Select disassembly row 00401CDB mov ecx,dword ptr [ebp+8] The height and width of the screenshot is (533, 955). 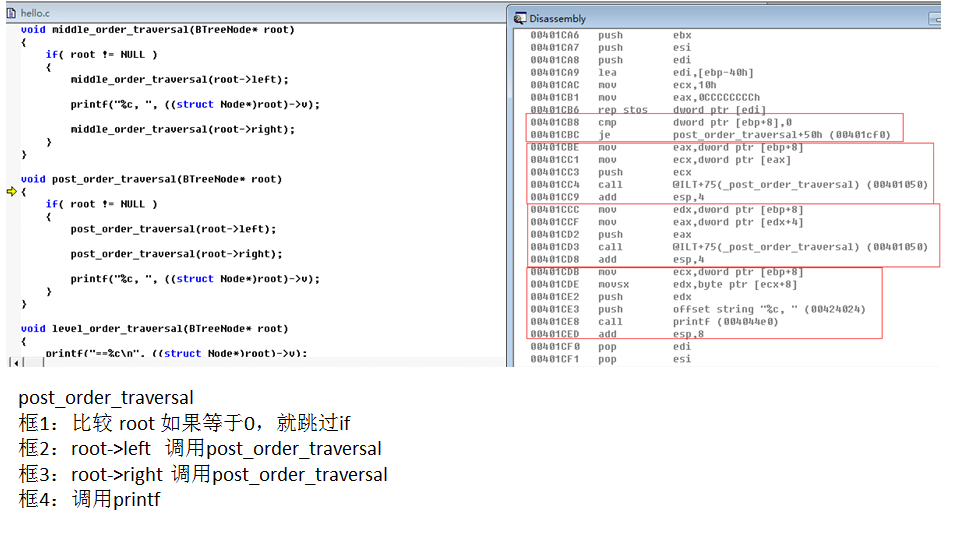pos(667,272)
